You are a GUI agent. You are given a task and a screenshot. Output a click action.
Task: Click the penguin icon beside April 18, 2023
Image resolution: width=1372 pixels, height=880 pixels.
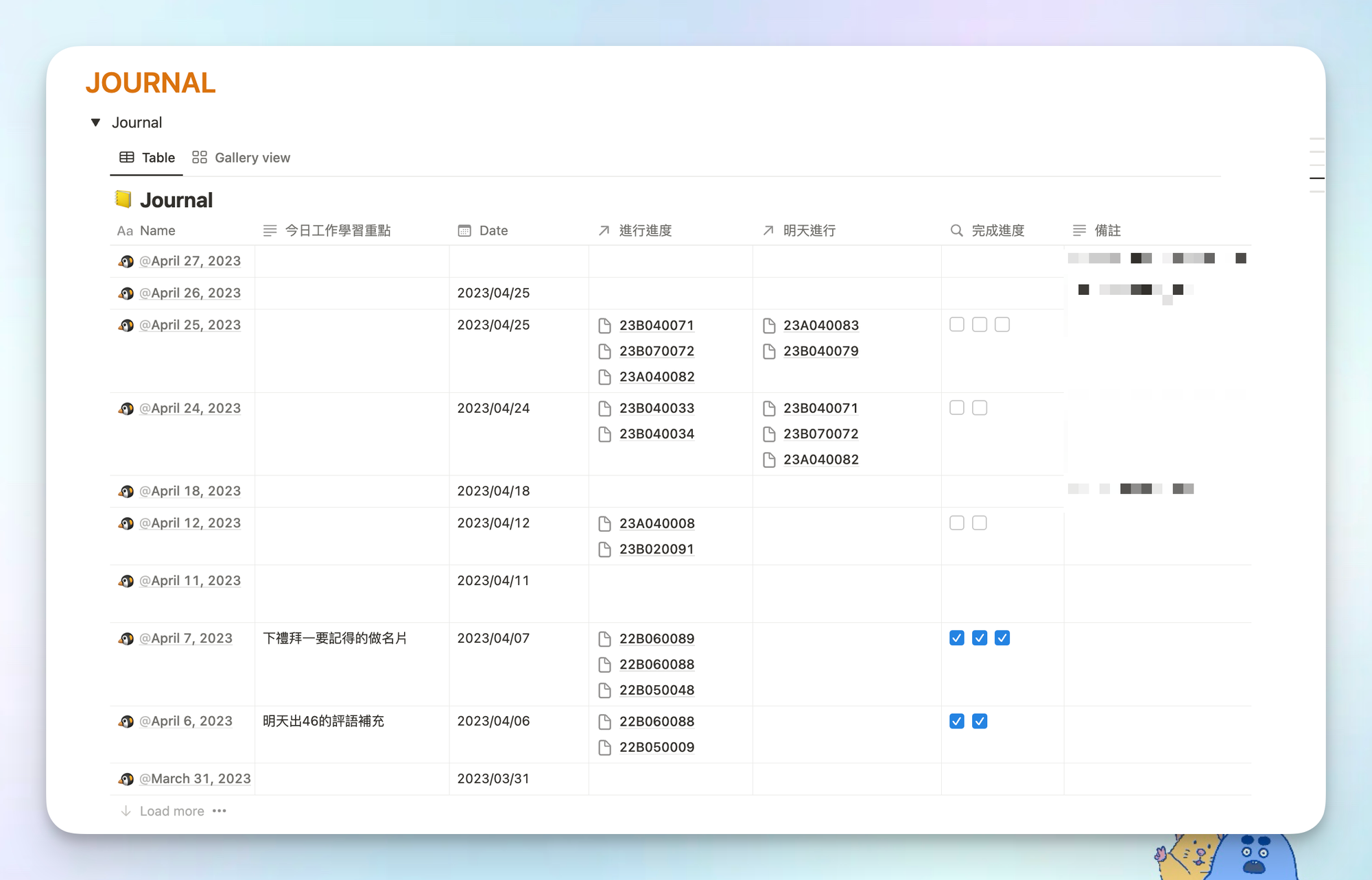click(x=126, y=491)
